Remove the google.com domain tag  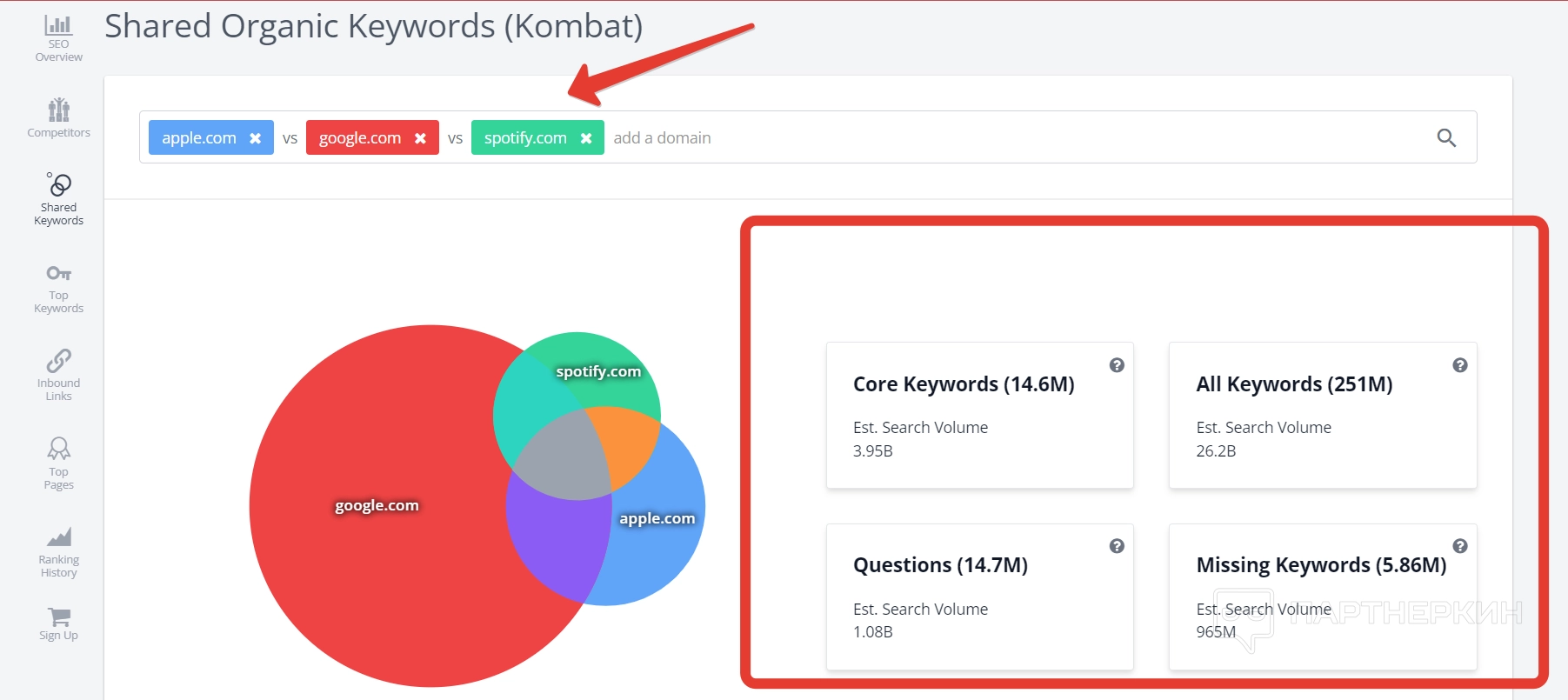[420, 138]
